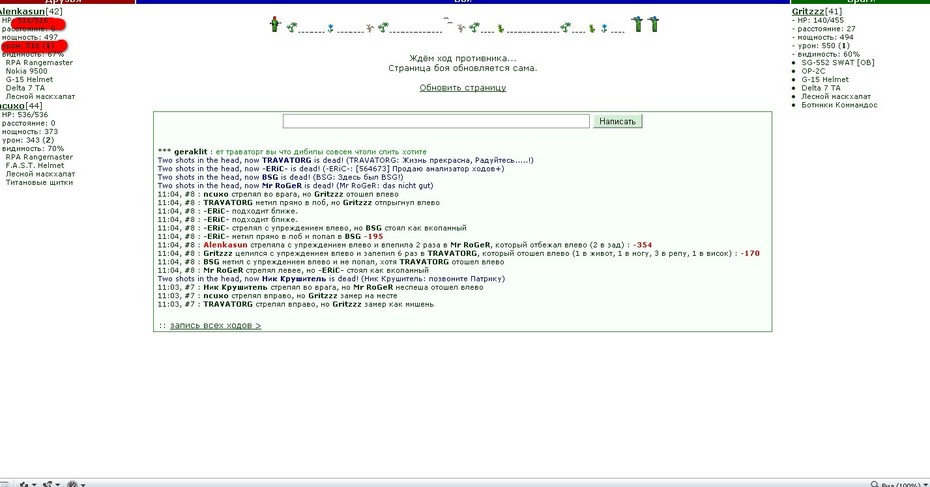This screenshot has height=487, width=930.
Task: Select Лесной маскхалат under ncuxo
Action: (40, 174)
